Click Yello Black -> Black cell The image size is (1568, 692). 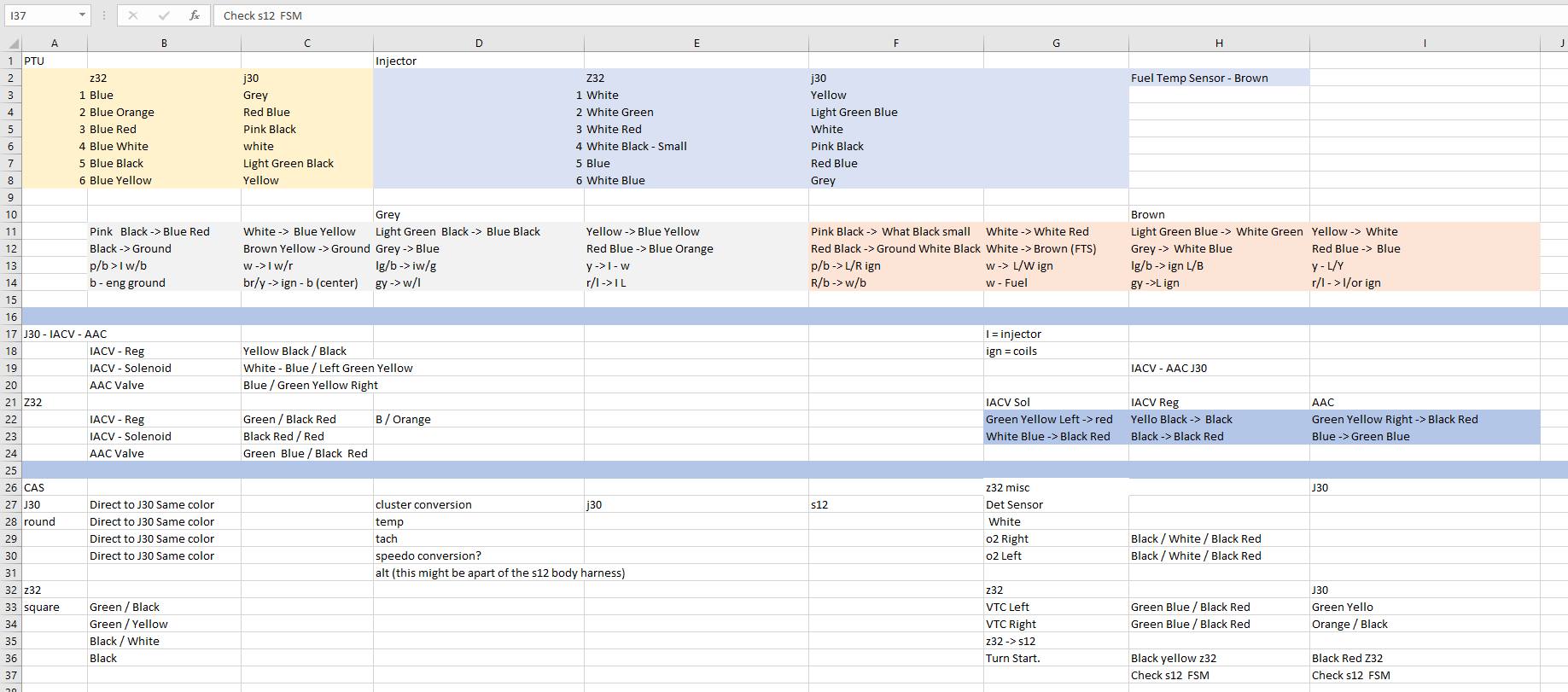1219,419
